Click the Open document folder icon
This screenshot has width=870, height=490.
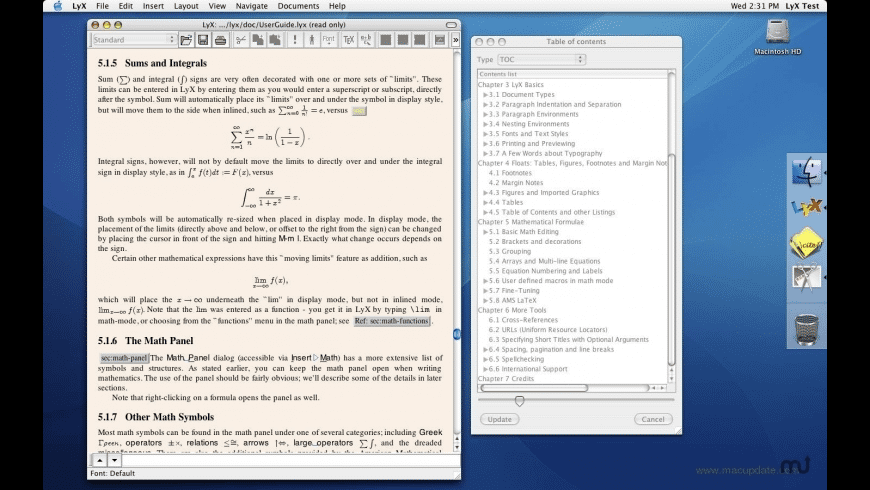[186, 40]
